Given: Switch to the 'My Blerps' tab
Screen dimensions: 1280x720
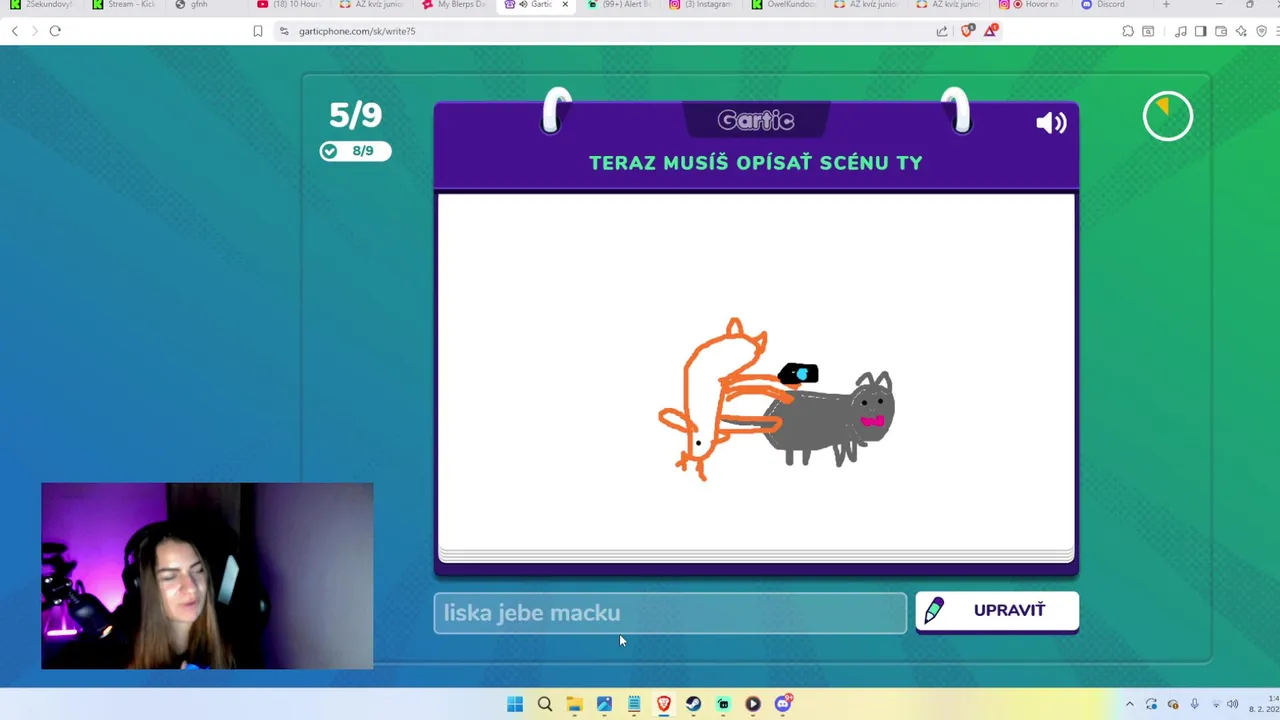Looking at the screenshot, I should point(455,5).
